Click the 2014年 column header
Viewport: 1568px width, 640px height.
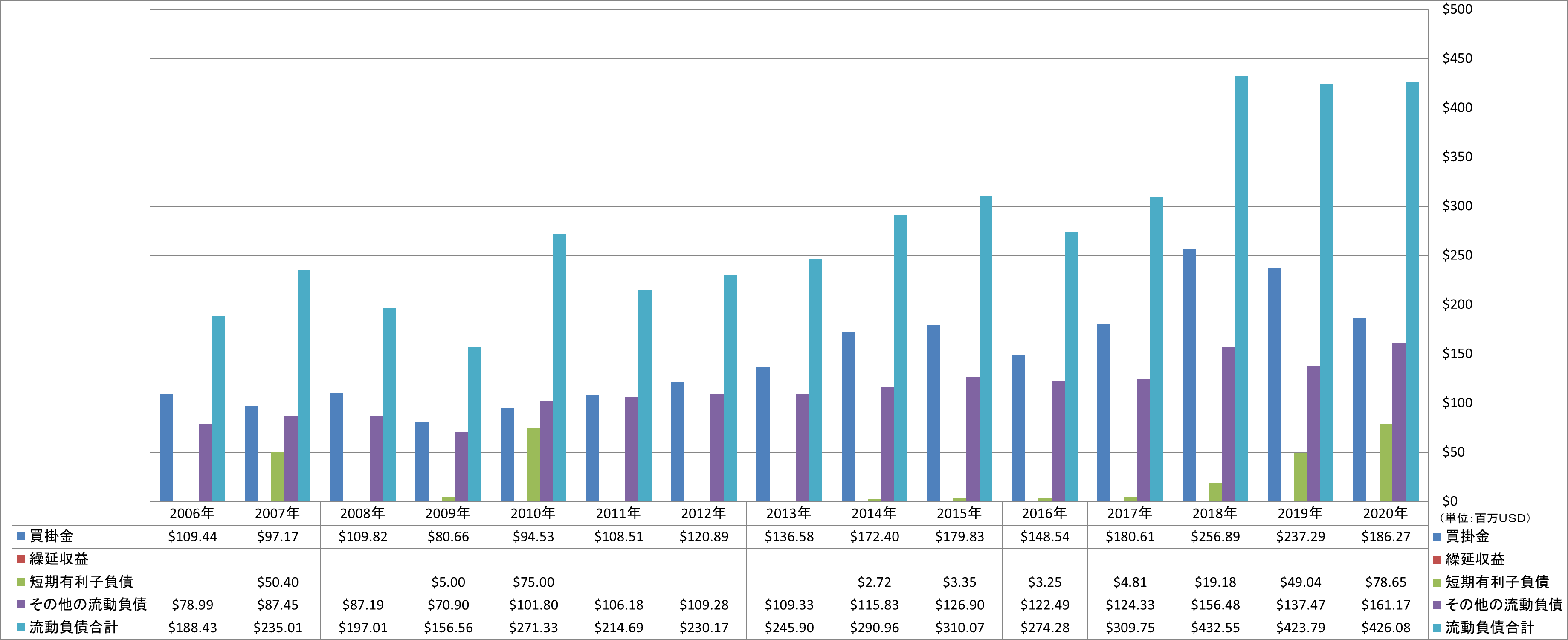pyautogui.click(x=874, y=513)
